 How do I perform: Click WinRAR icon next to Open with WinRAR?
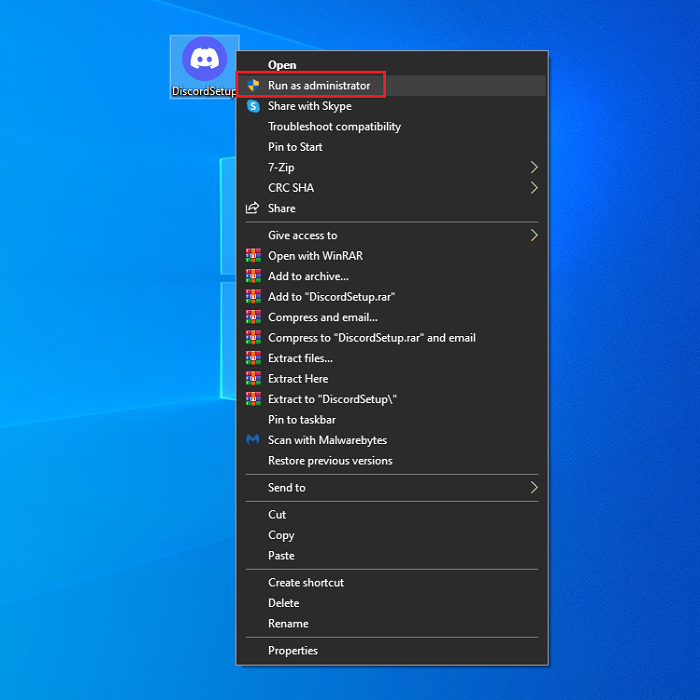point(253,256)
